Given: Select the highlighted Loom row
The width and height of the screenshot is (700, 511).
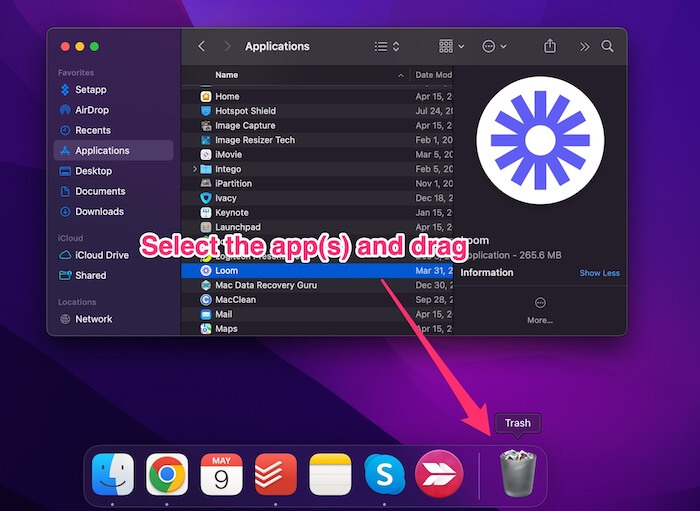Looking at the screenshot, I should (x=317, y=270).
